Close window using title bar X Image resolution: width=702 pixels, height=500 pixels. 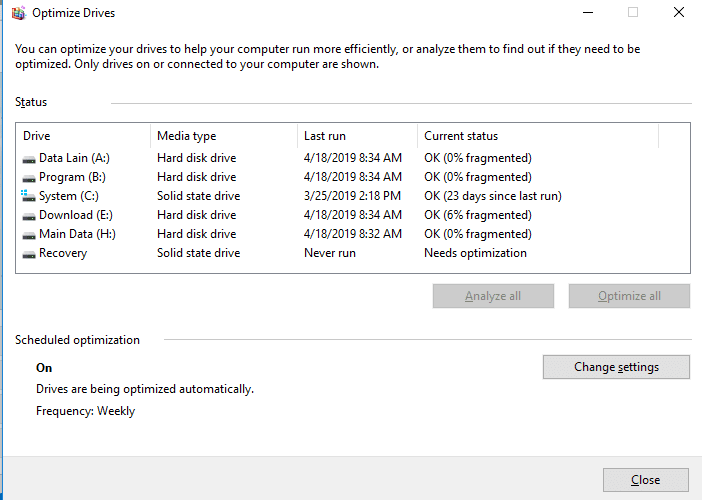[x=679, y=13]
